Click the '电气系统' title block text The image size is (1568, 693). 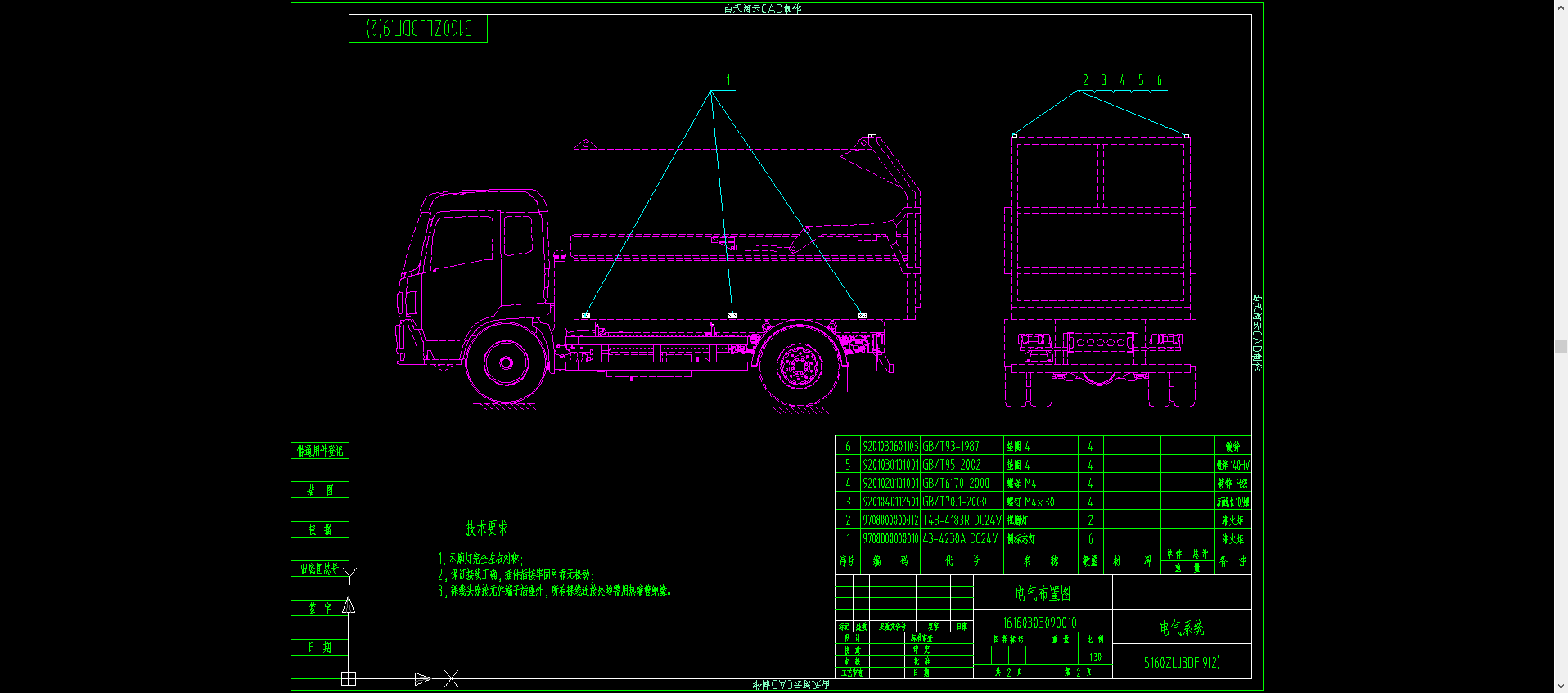point(1182,628)
